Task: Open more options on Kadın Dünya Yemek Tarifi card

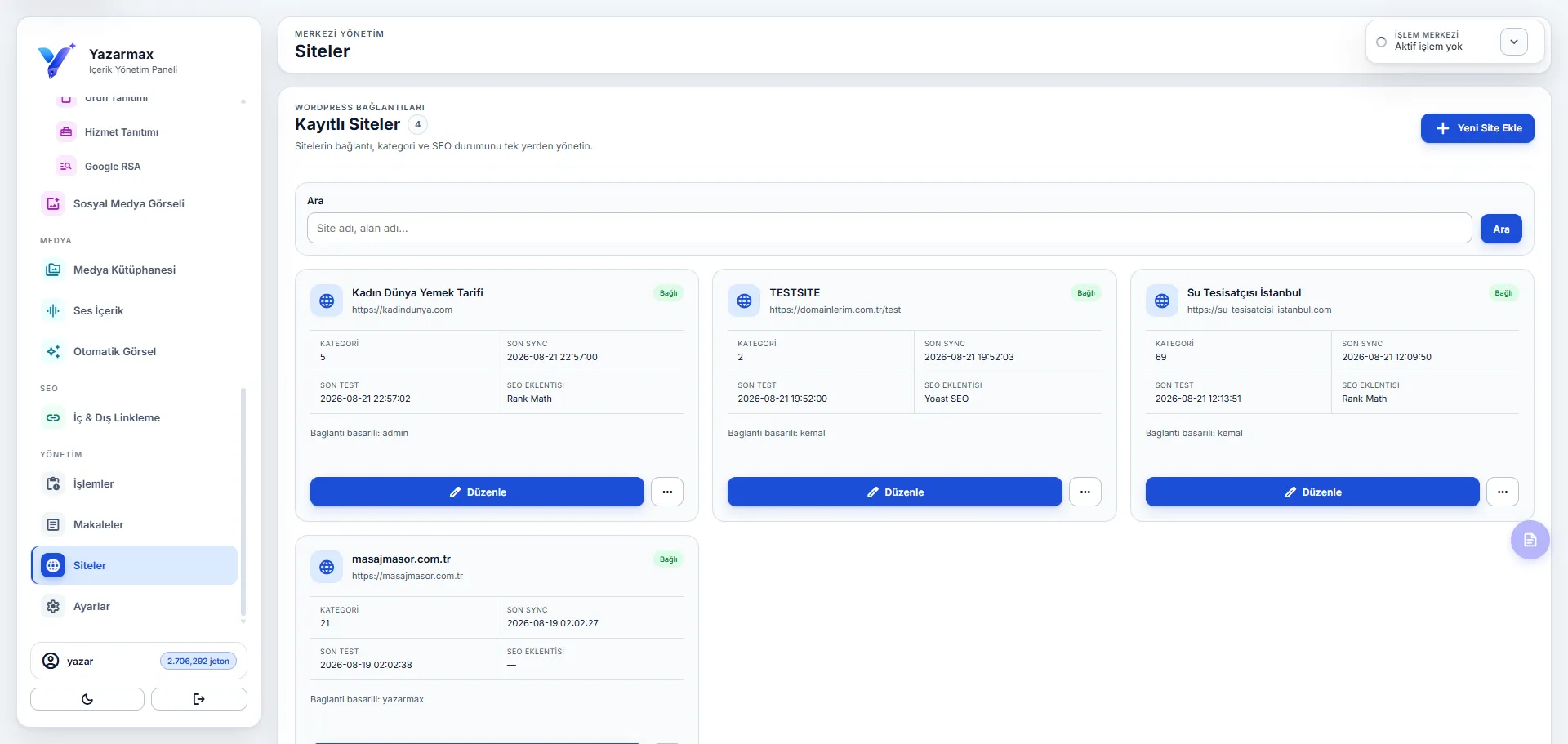Action: [667, 492]
